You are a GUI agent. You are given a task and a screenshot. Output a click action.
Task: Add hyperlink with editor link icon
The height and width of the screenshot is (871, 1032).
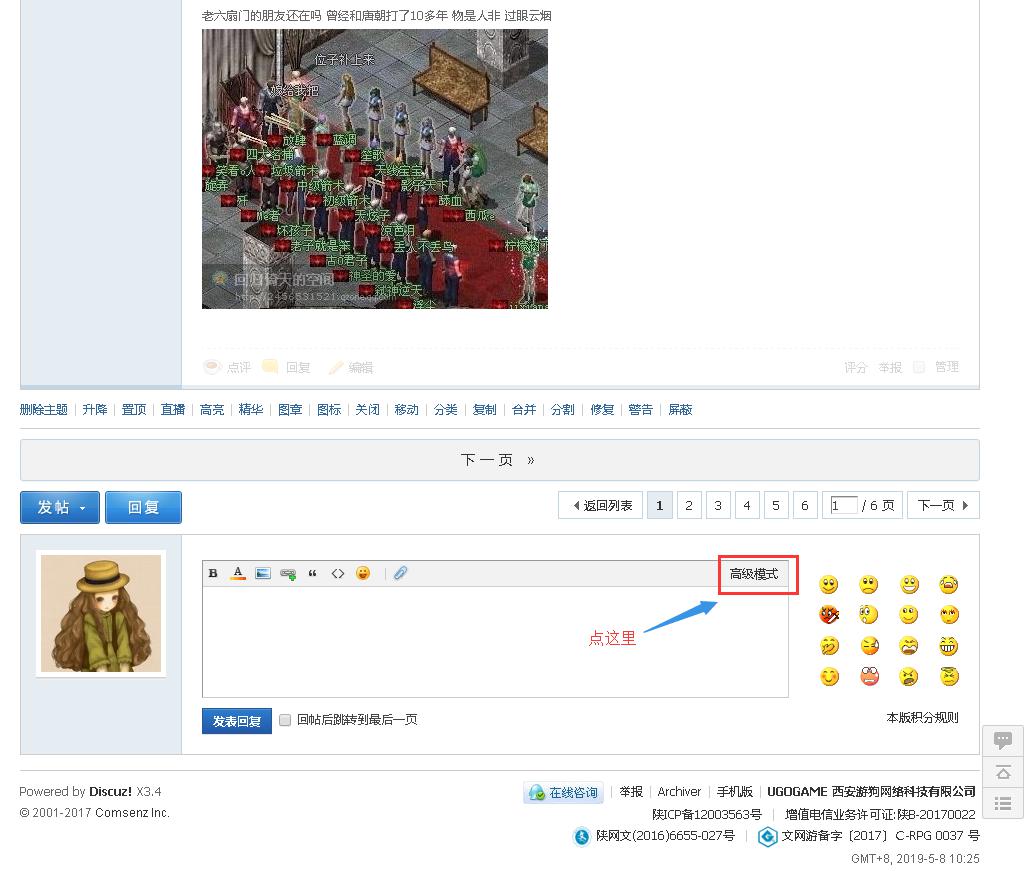[288, 573]
